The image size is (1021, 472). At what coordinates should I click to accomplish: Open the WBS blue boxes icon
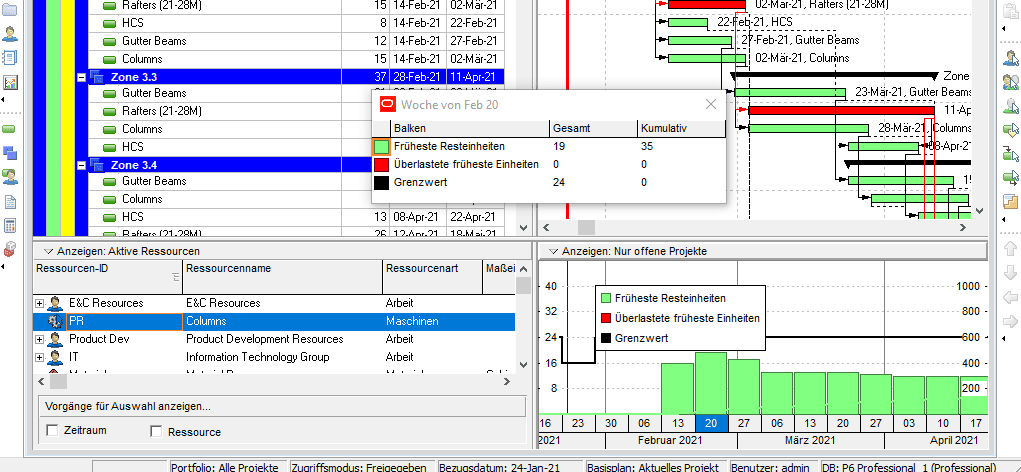tap(10, 153)
